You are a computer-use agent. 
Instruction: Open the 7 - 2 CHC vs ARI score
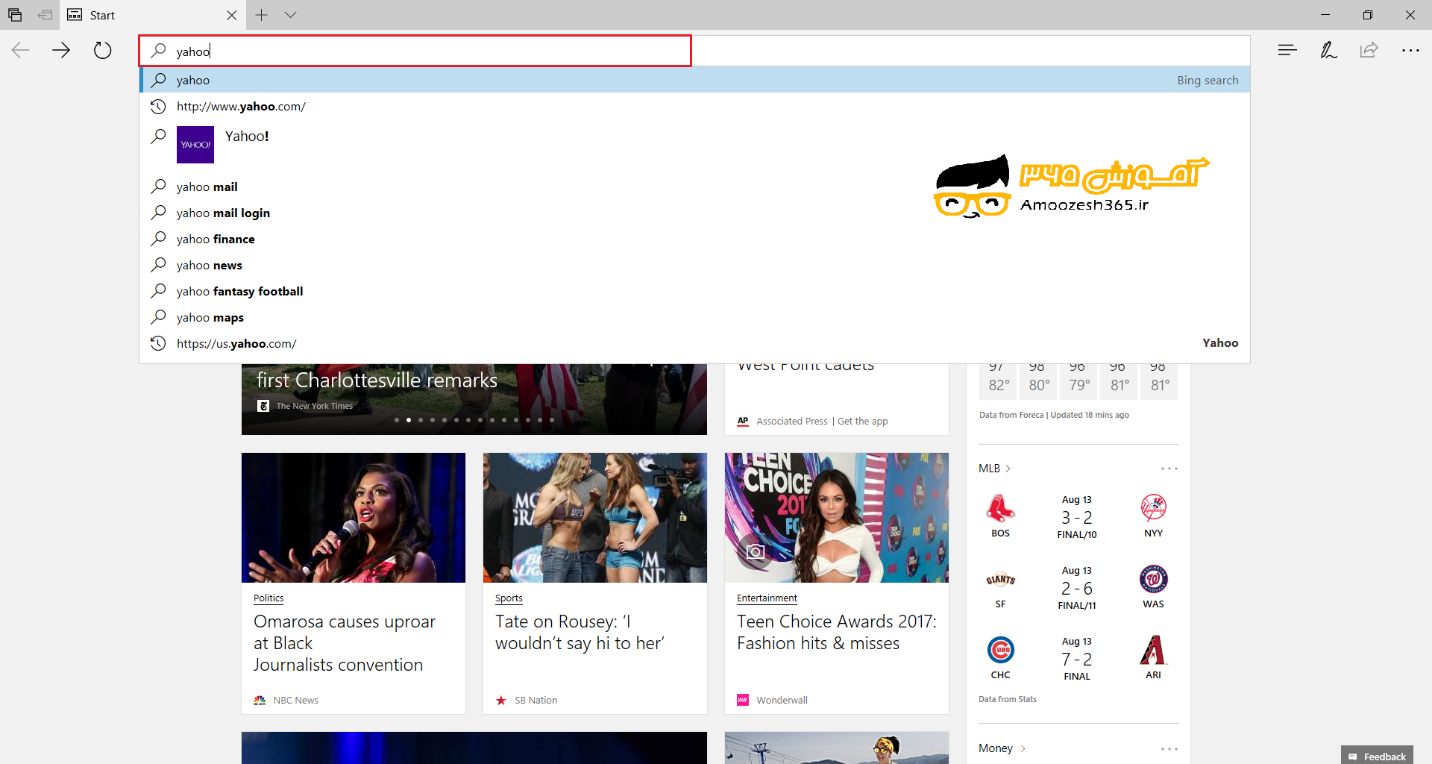coord(1077,659)
